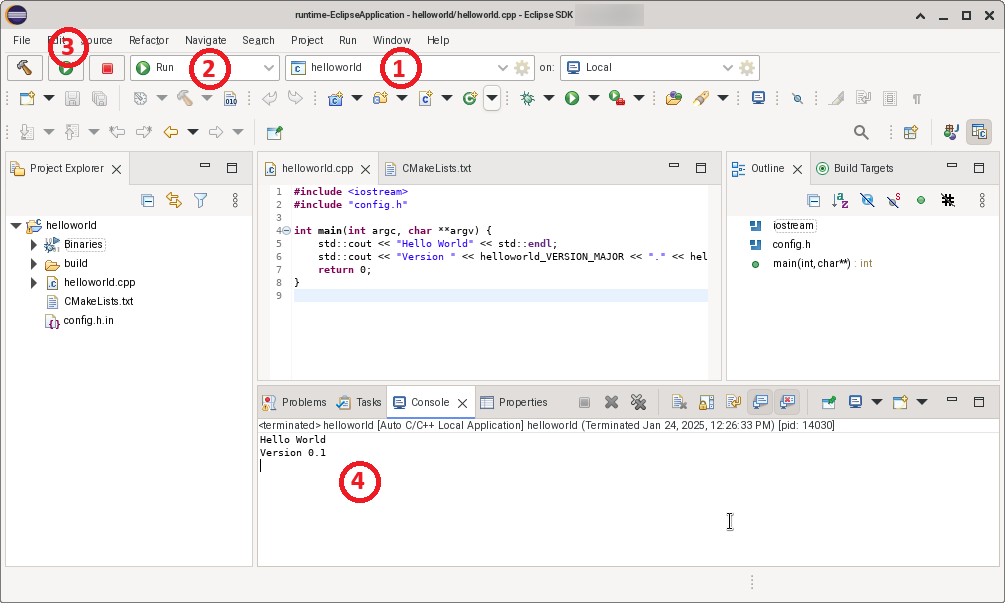This screenshot has width=1005, height=603.
Task: Edit helloworld launch configuration gear icon
Action: coord(522,67)
